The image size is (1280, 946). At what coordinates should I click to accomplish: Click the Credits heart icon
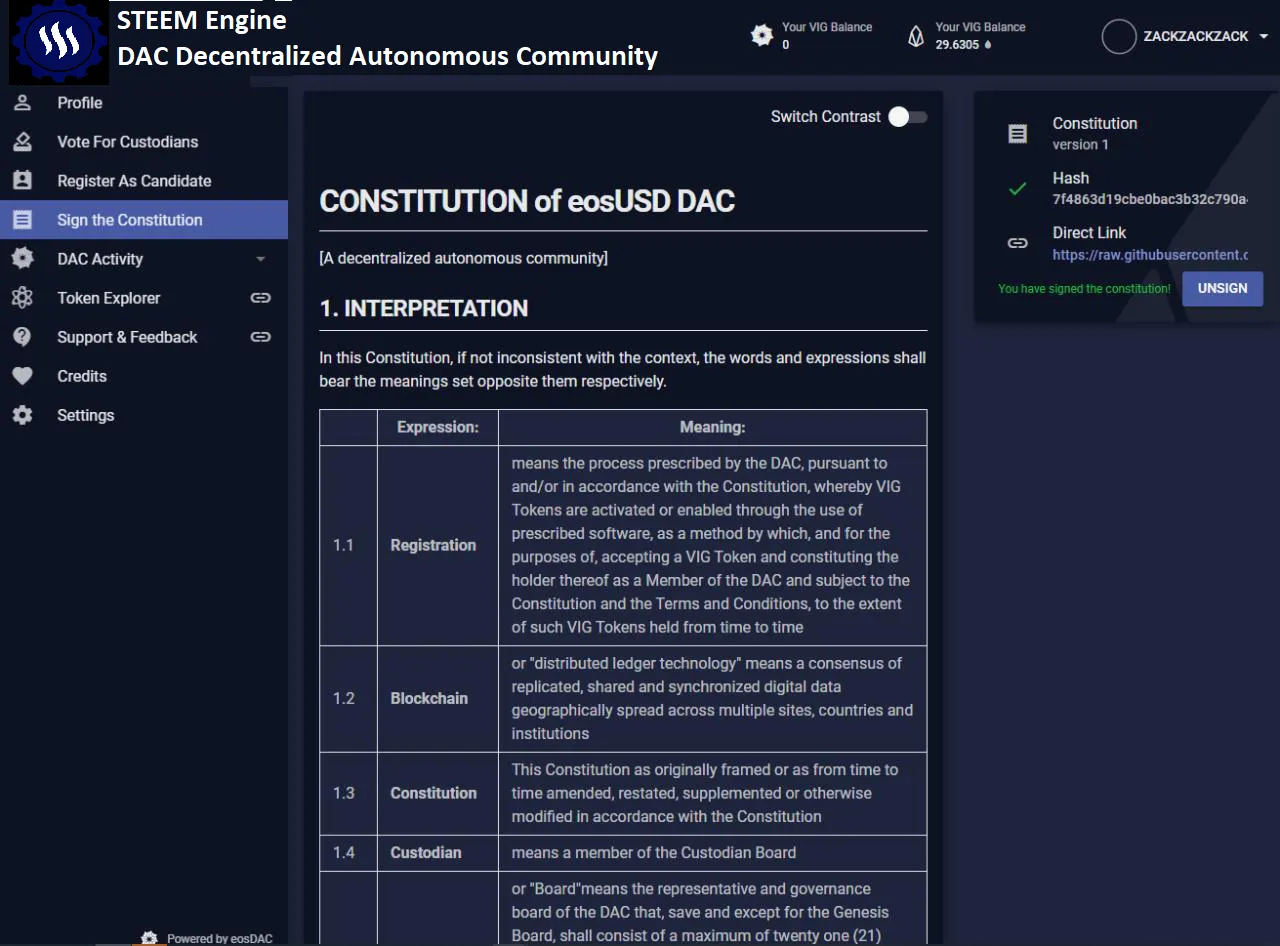point(22,376)
